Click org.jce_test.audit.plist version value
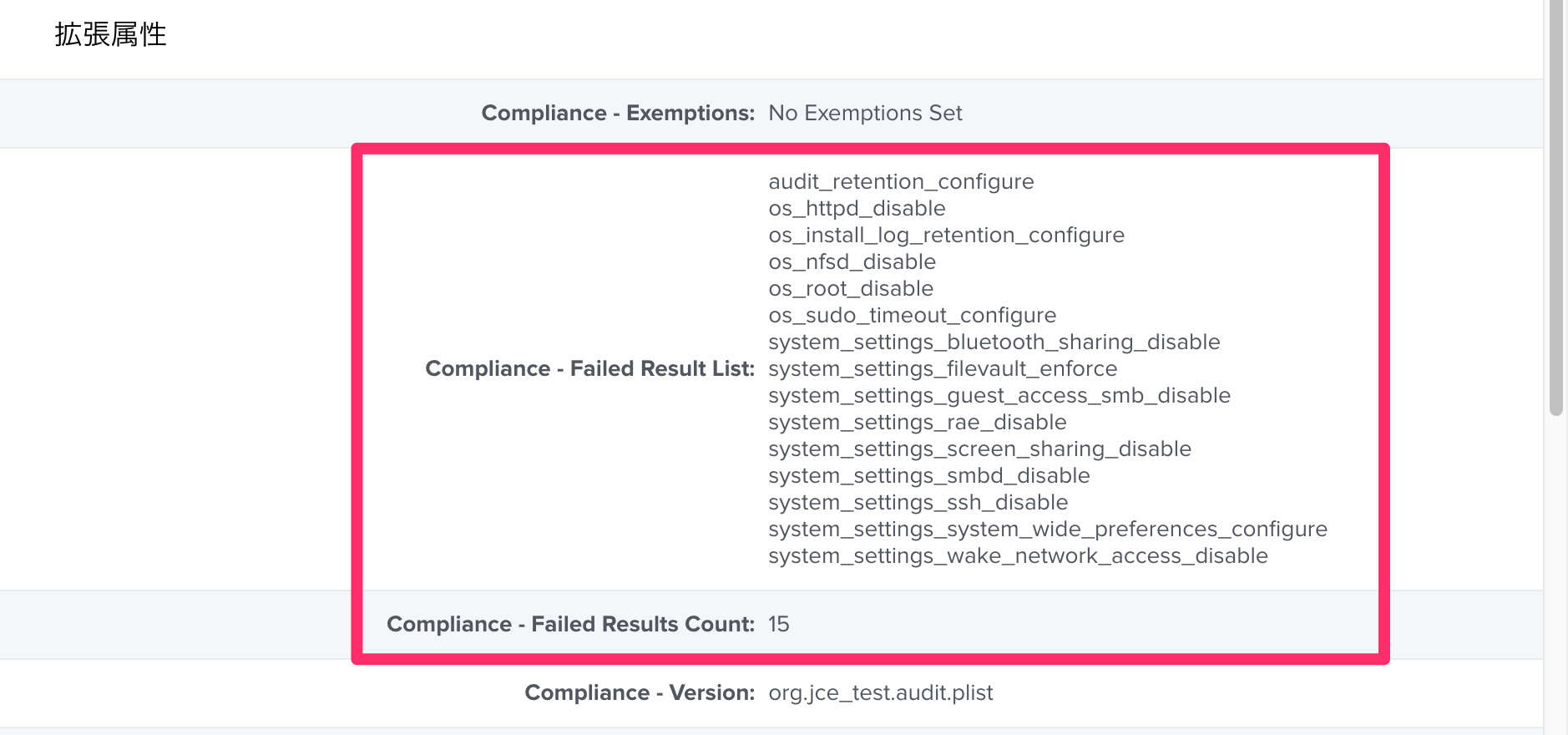The width and height of the screenshot is (1568, 735). 881,693
